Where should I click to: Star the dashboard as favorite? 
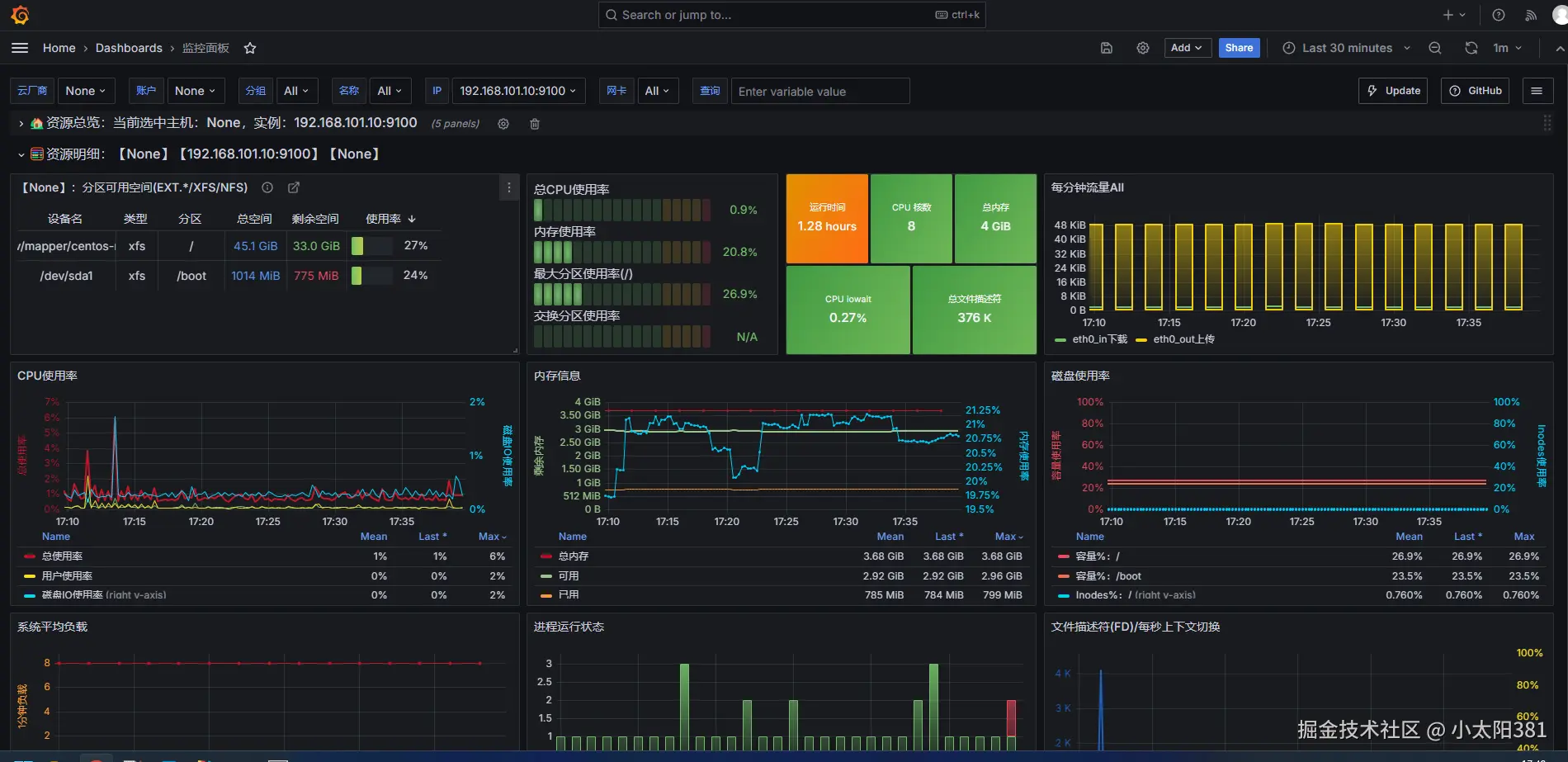pos(250,48)
